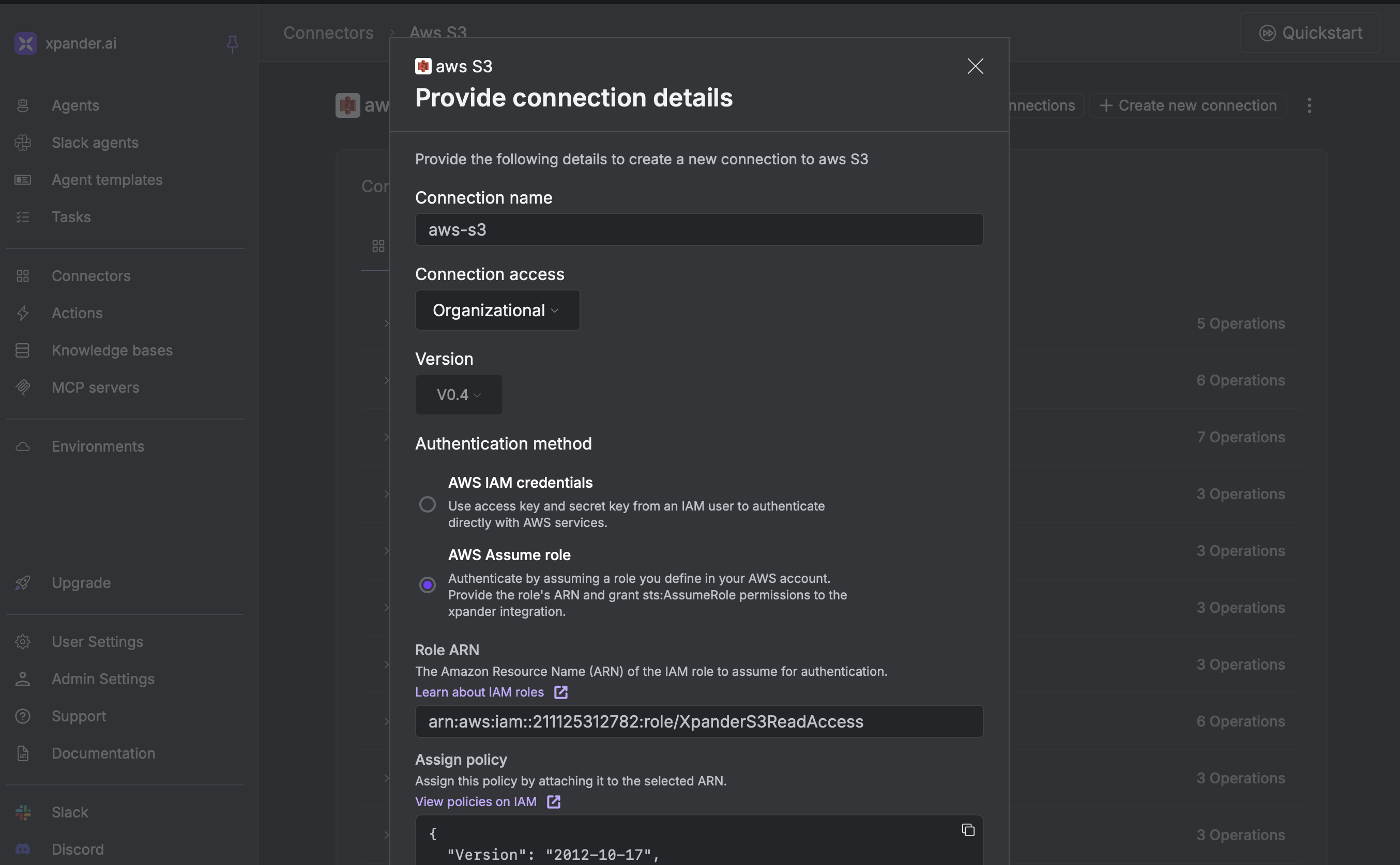The height and width of the screenshot is (865, 1400).
Task: Open the Aws S3 breadcrumb item
Action: point(438,33)
